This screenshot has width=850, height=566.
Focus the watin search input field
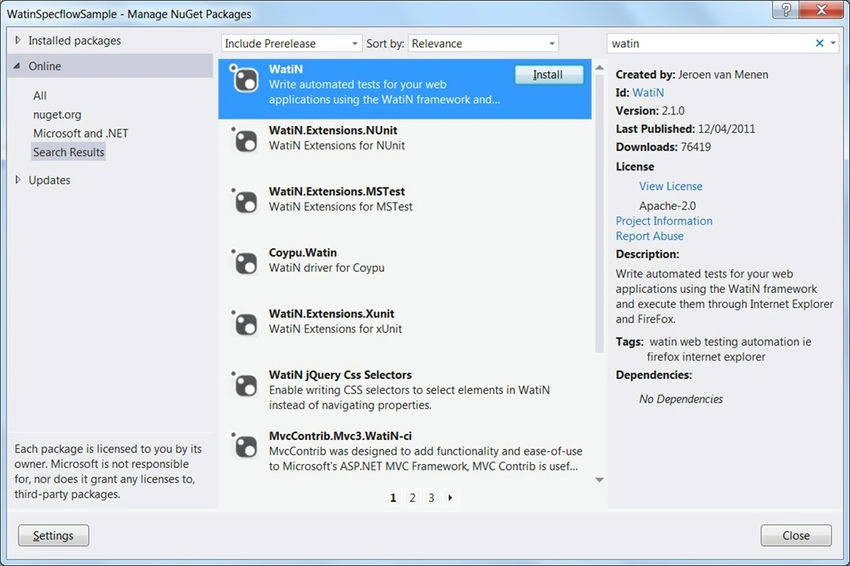[x=710, y=43]
